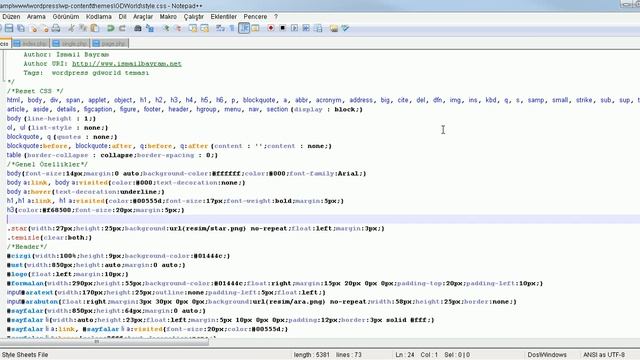Click the yellow plugin toolbar icon
The height and width of the screenshot is (360, 640).
click(334, 28)
